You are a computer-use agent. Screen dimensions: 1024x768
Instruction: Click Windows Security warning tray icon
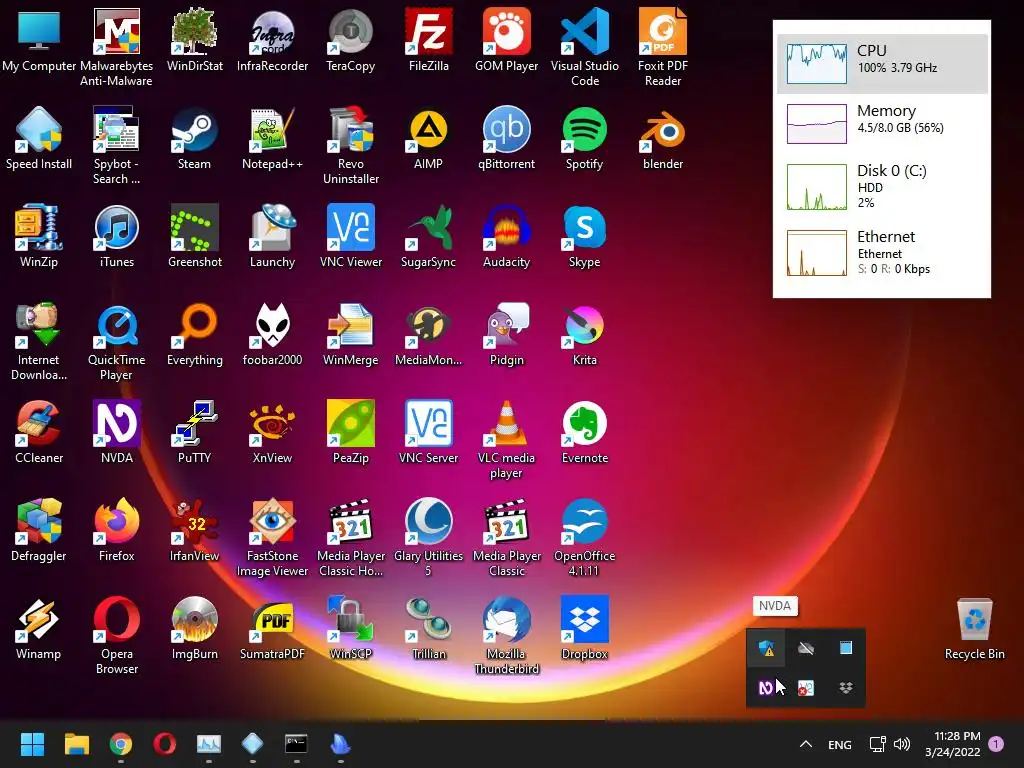pyautogui.click(x=767, y=648)
